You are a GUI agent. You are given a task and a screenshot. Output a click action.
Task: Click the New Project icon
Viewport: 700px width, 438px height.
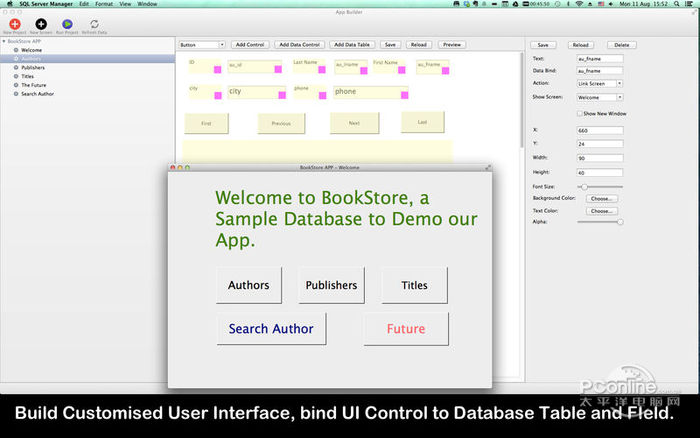point(13,23)
